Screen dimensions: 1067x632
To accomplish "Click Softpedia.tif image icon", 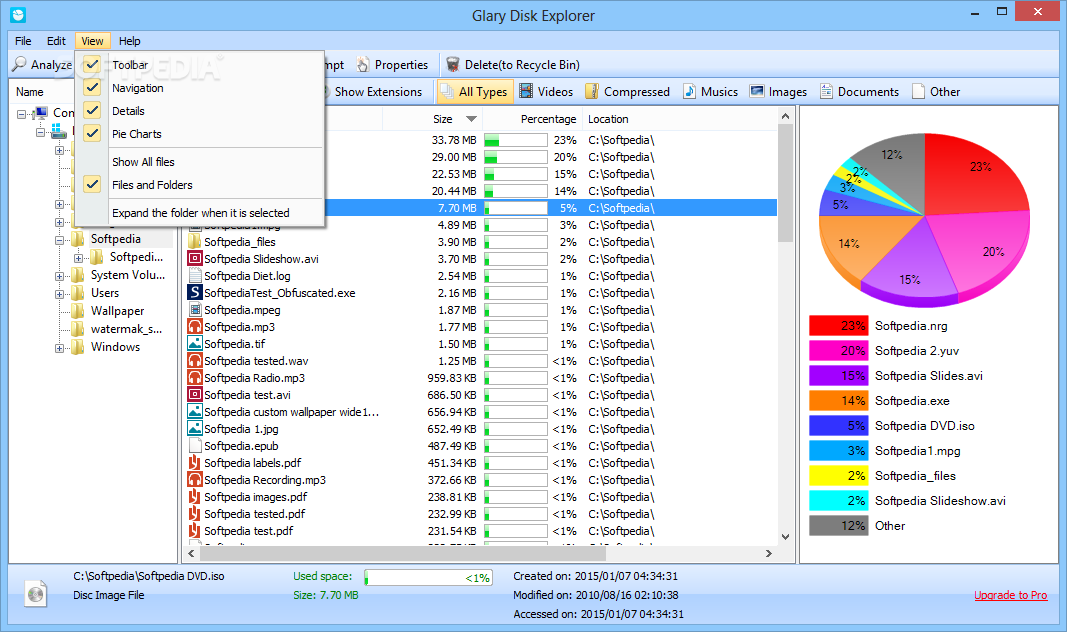I will (195, 344).
